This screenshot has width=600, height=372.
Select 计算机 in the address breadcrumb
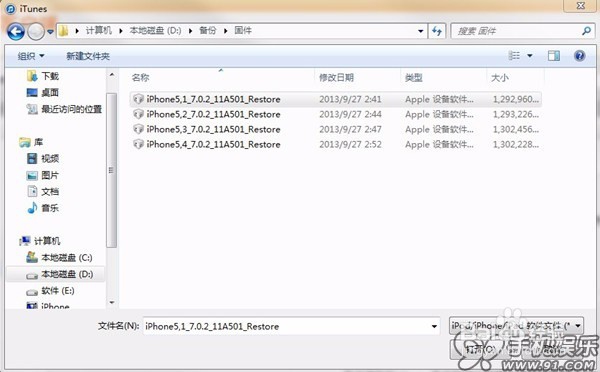[x=99, y=31]
